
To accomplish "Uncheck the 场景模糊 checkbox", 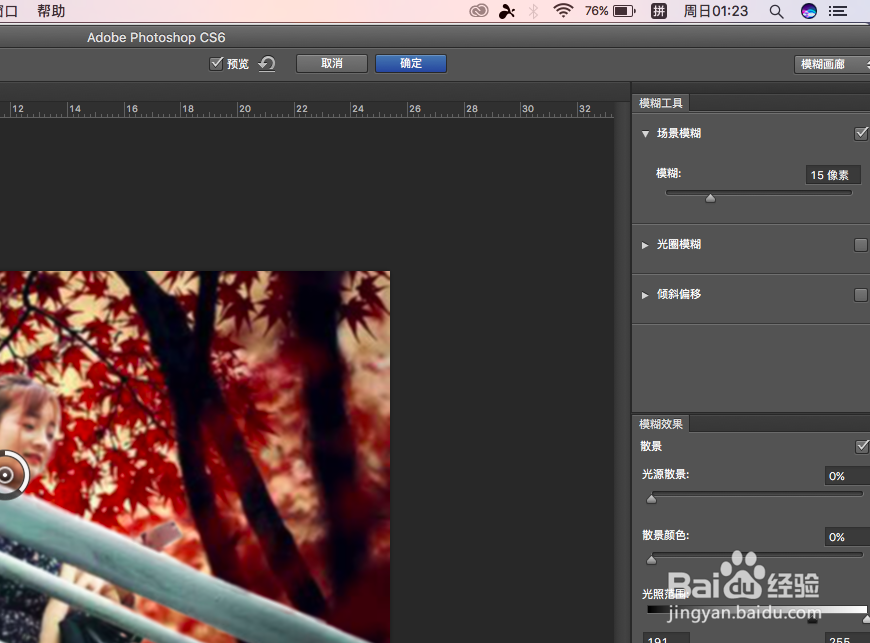I will coord(861,134).
